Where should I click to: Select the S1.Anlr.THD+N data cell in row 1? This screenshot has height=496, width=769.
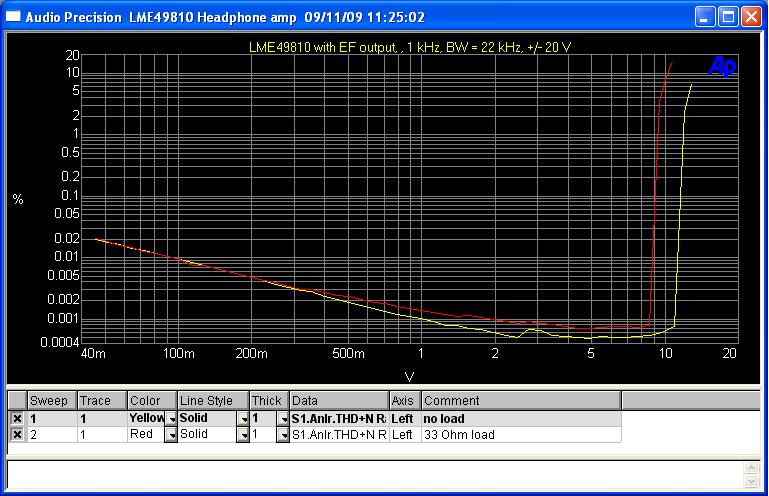click(x=339, y=418)
